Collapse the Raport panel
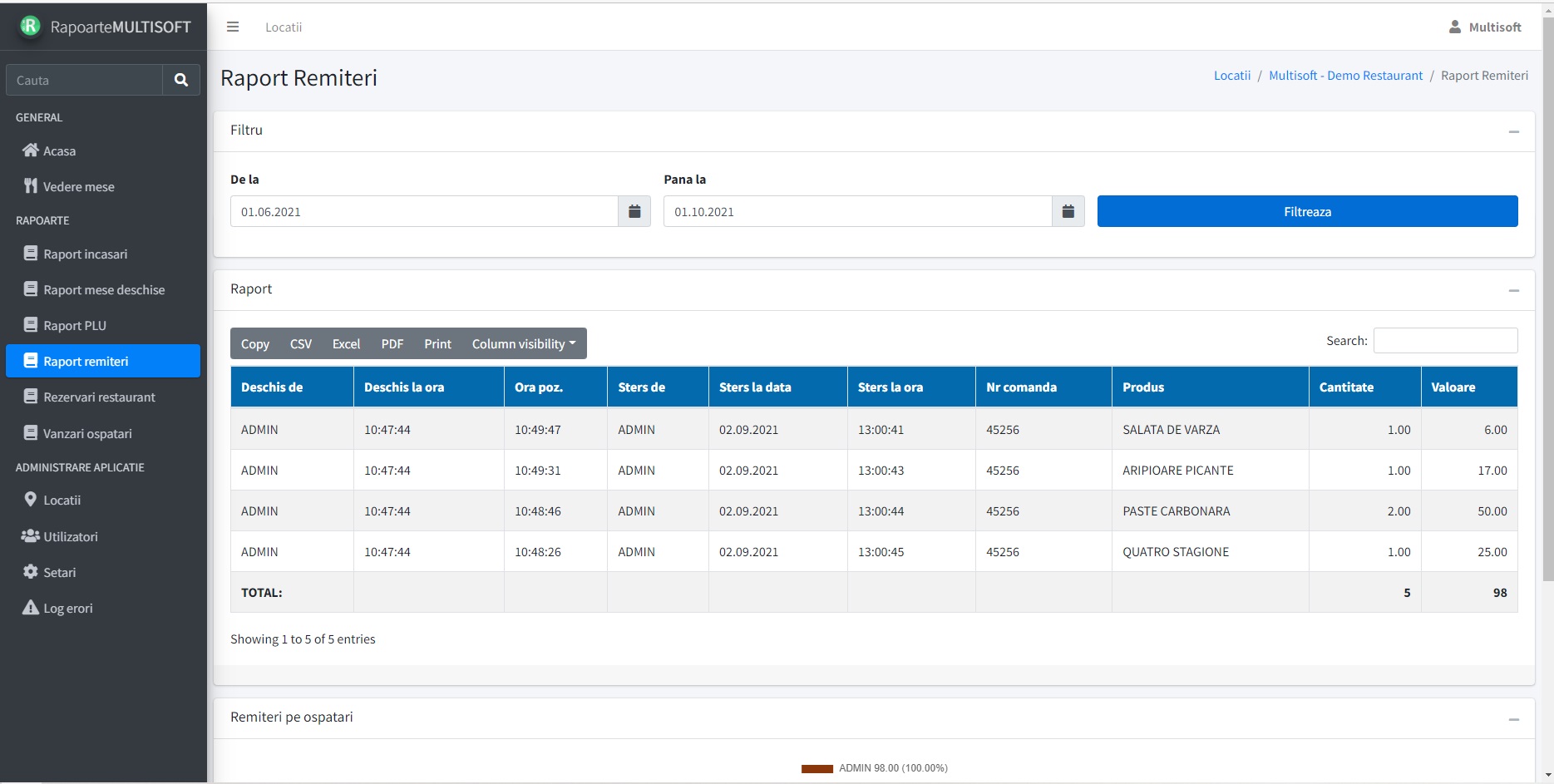Image resolution: width=1554 pixels, height=784 pixels. pyautogui.click(x=1513, y=290)
